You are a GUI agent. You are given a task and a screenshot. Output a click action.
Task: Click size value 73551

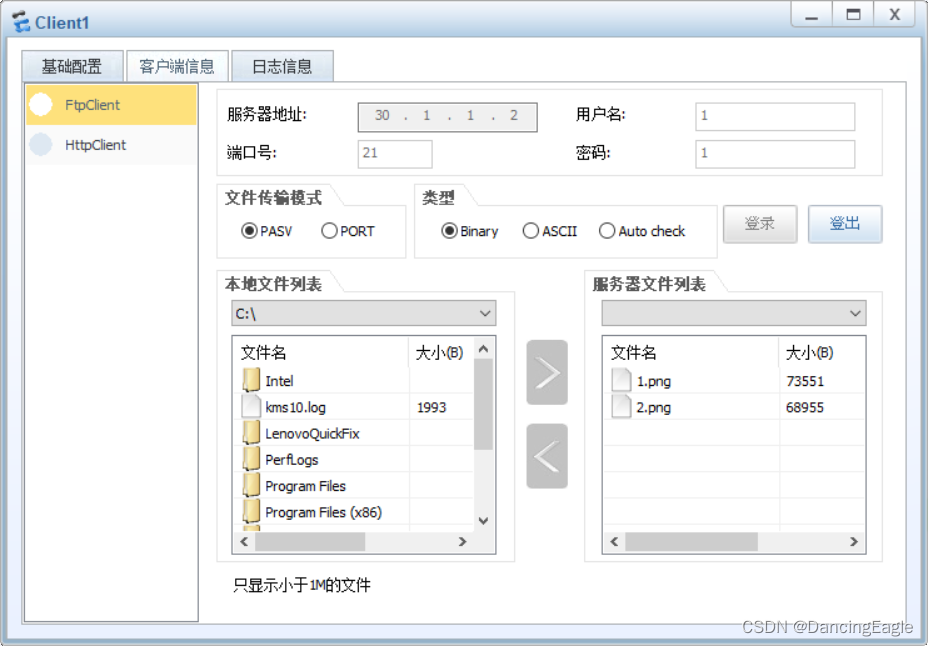[805, 381]
